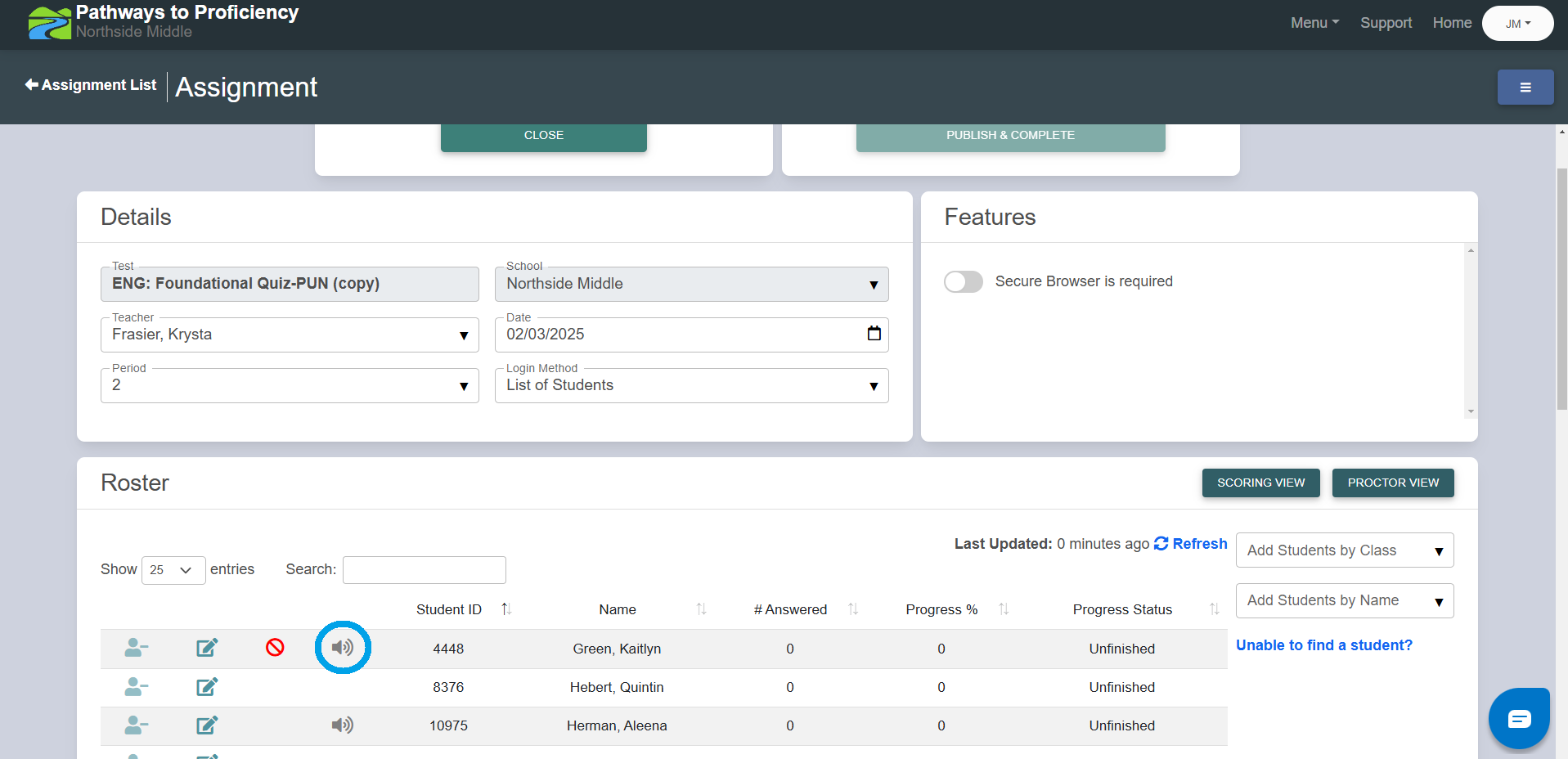Open the JM user account dropdown
Image resolution: width=1568 pixels, height=759 pixels.
point(1518,24)
